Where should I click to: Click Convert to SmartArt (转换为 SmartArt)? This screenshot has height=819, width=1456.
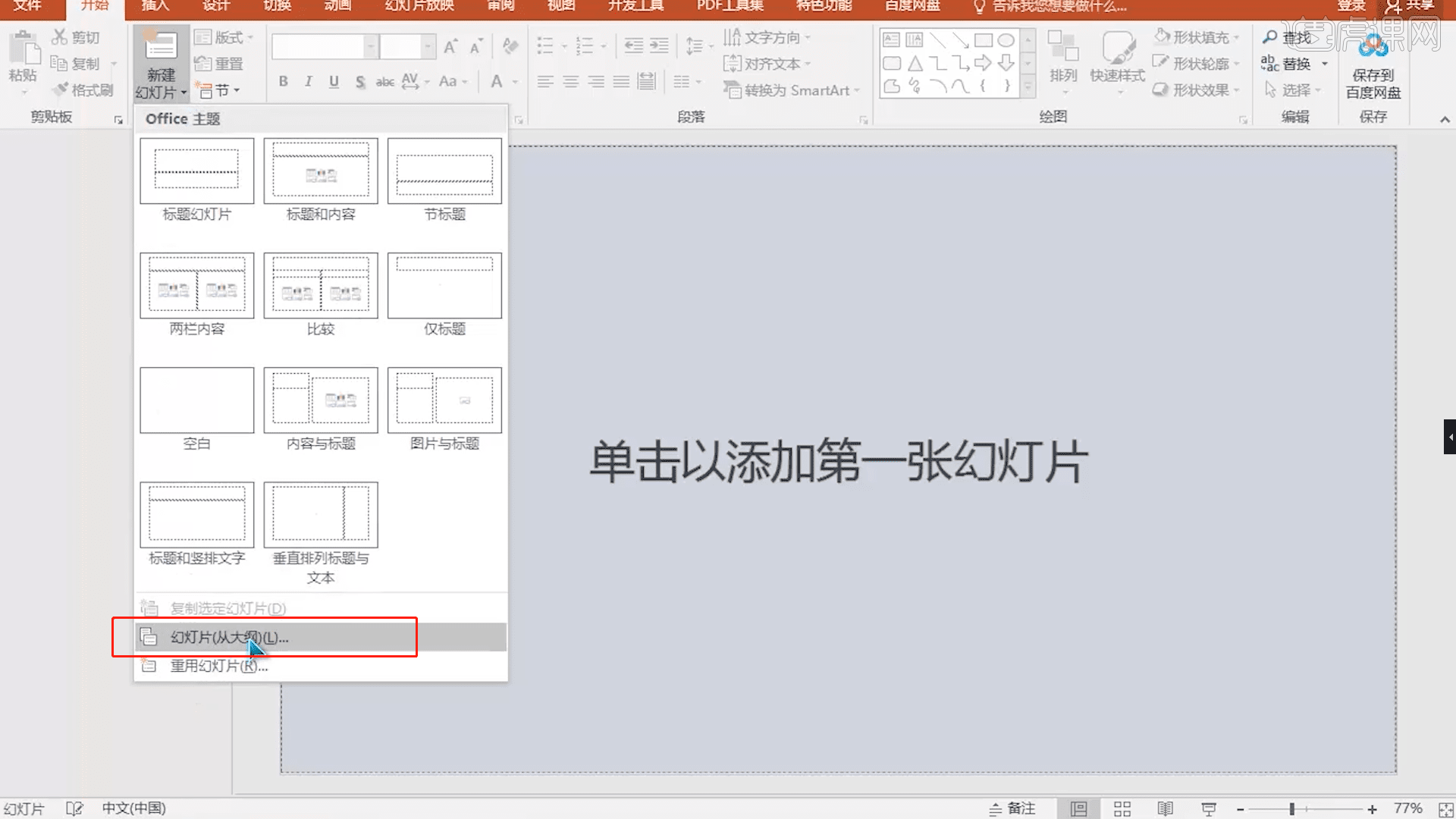tap(792, 90)
